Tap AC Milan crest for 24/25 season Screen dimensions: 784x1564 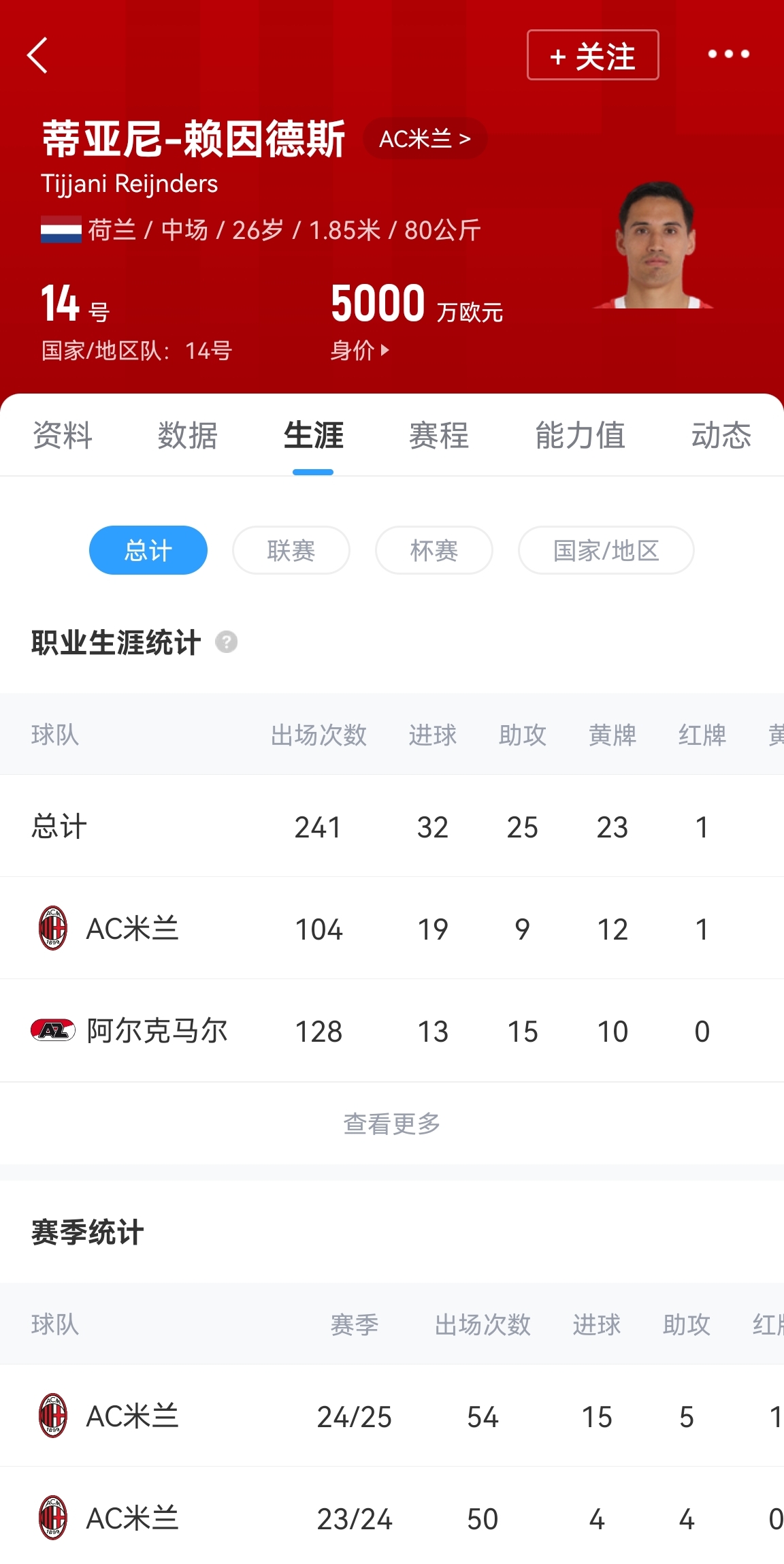53,1416
